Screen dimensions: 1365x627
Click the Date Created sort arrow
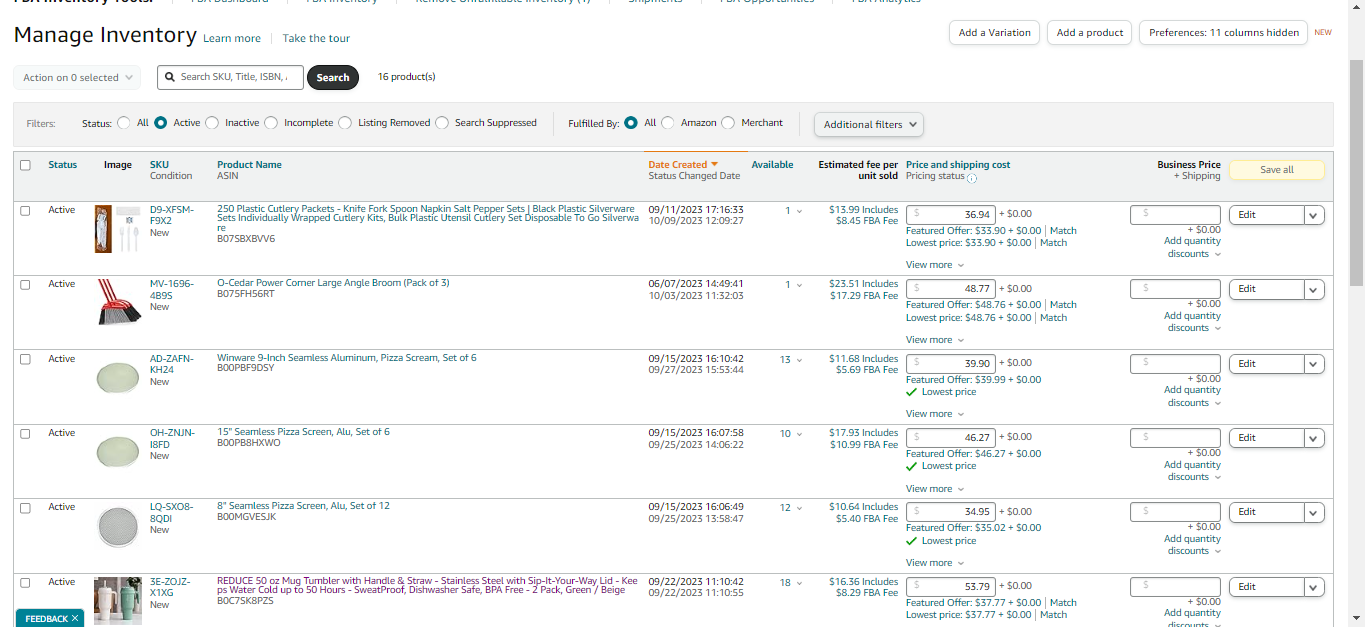pos(715,164)
